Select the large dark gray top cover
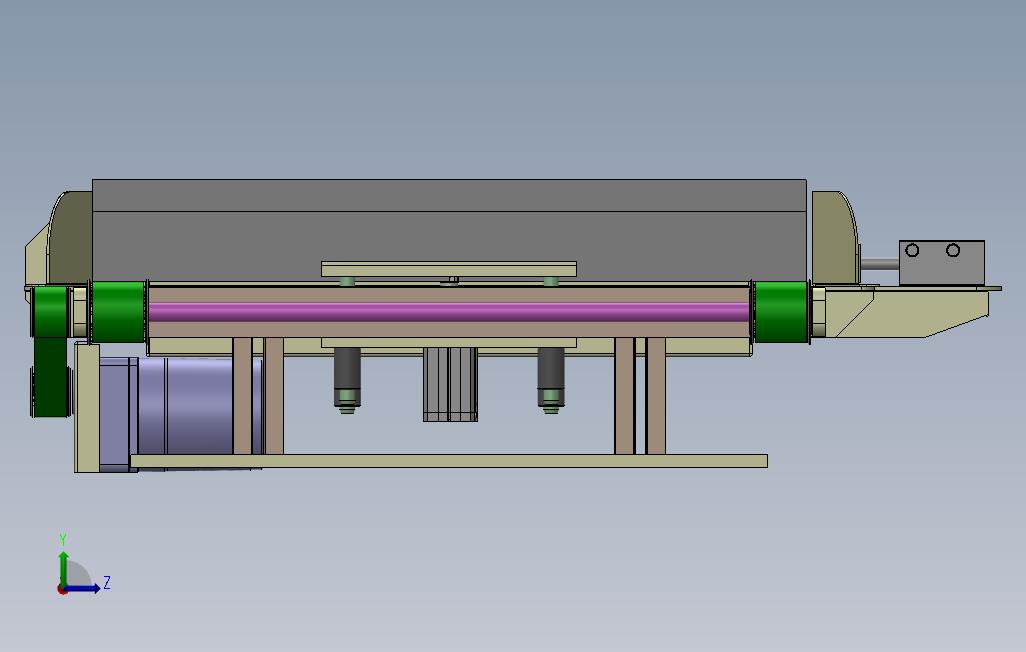The image size is (1026, 652). pos(449,229)
